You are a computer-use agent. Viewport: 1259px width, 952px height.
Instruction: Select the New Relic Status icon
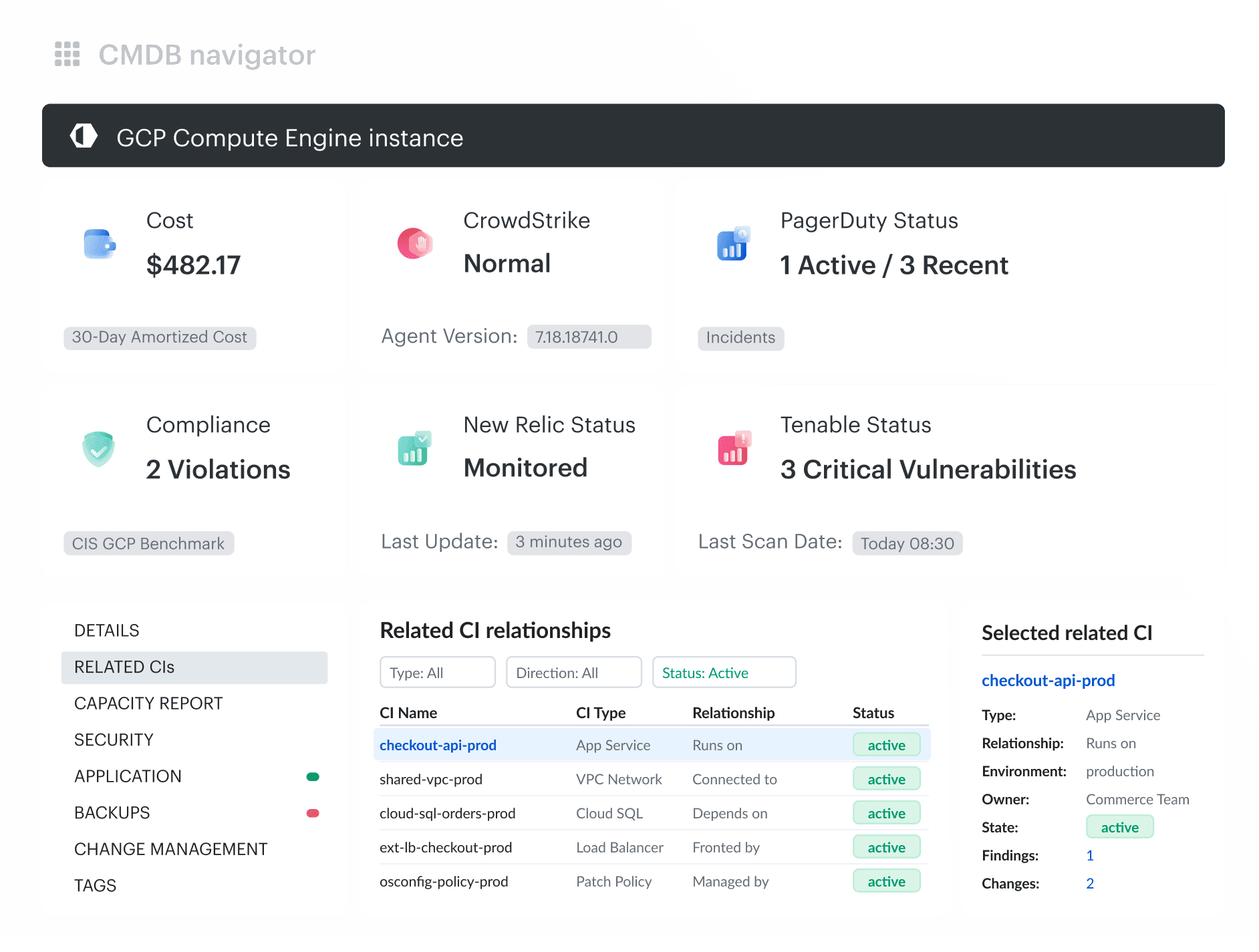414,448
